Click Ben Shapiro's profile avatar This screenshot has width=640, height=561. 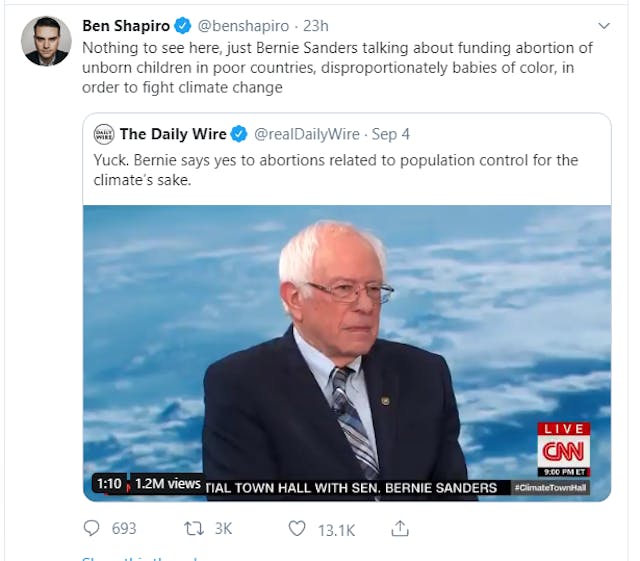click(x=46, y=41)
